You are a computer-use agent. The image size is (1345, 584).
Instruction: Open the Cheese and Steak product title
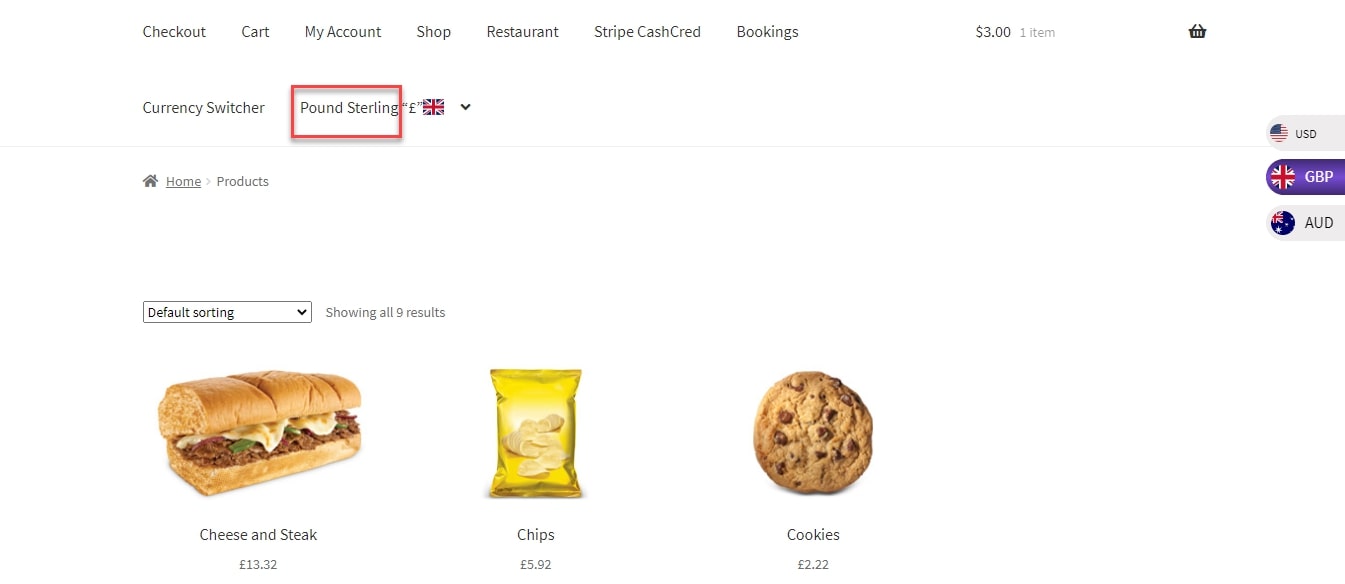pos(258,535)
